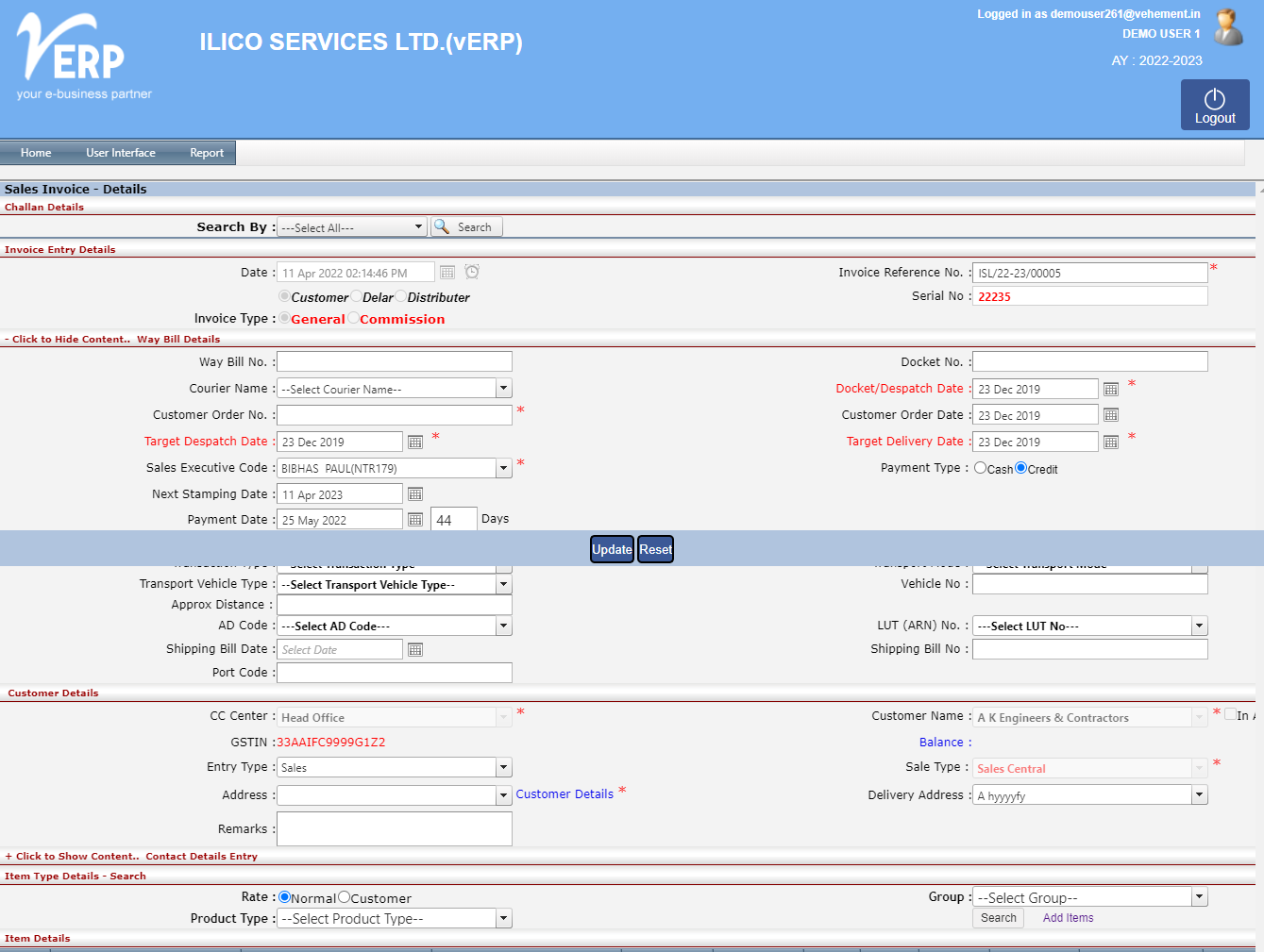This screenshot has height=952, width=1264.
Task: Focus the Customer Order No. field
Action: [x=395, y=414]
